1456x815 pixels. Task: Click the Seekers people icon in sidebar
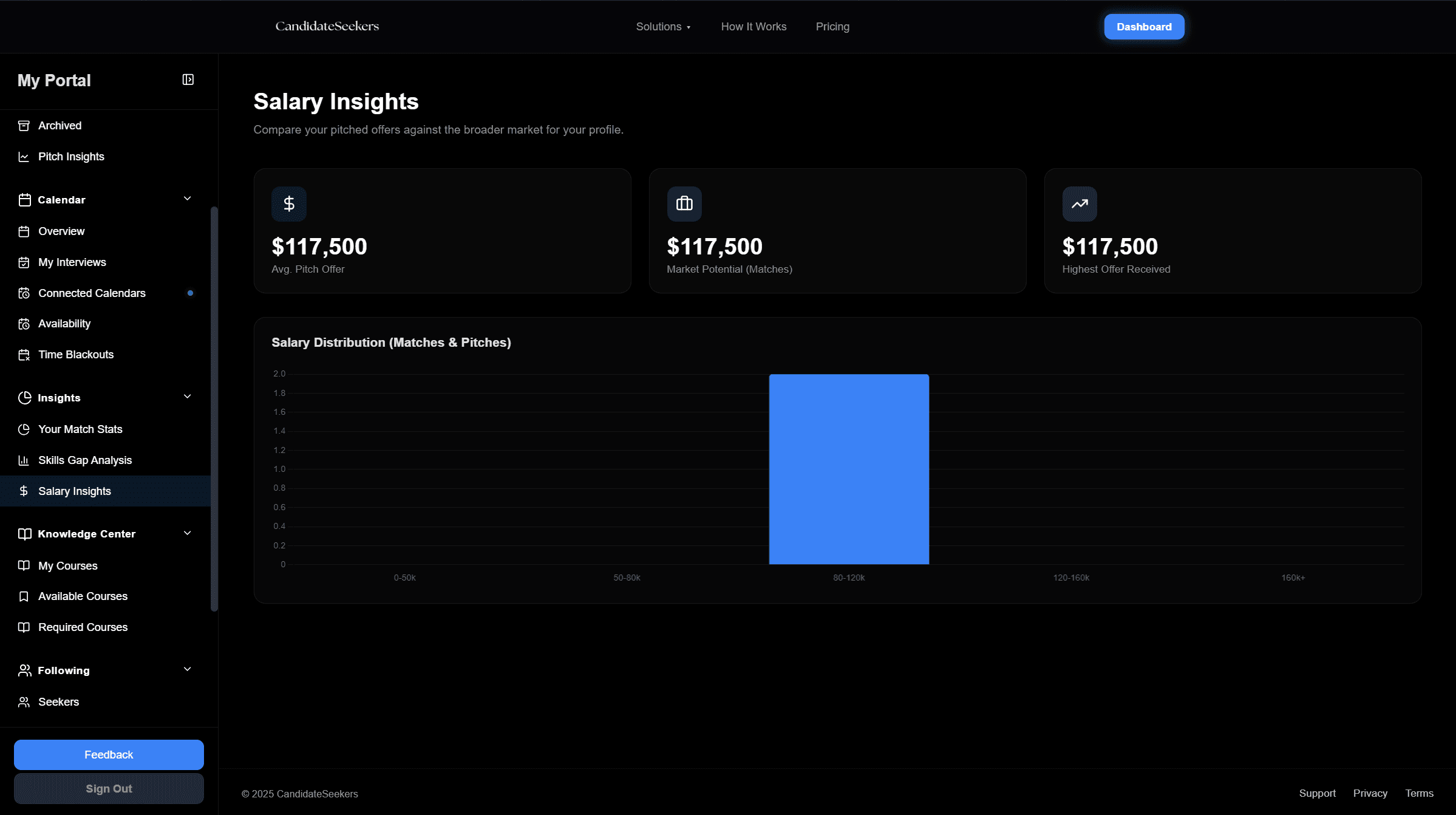click(x=24, y=701)
